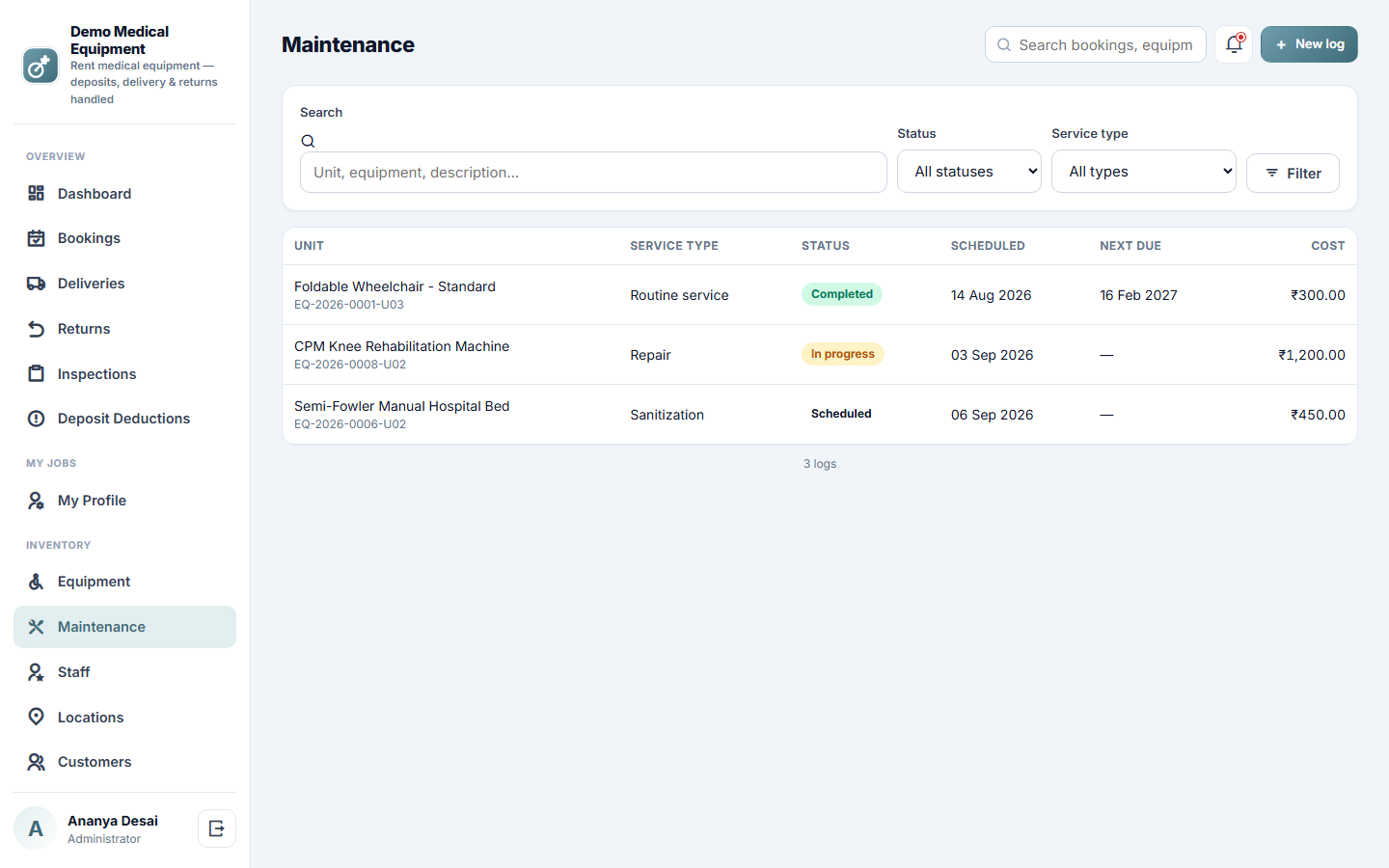Click the 3 logs count text
Image resolution: width=1389 pixels, height=868 pixels.
[x=820, y=464]
